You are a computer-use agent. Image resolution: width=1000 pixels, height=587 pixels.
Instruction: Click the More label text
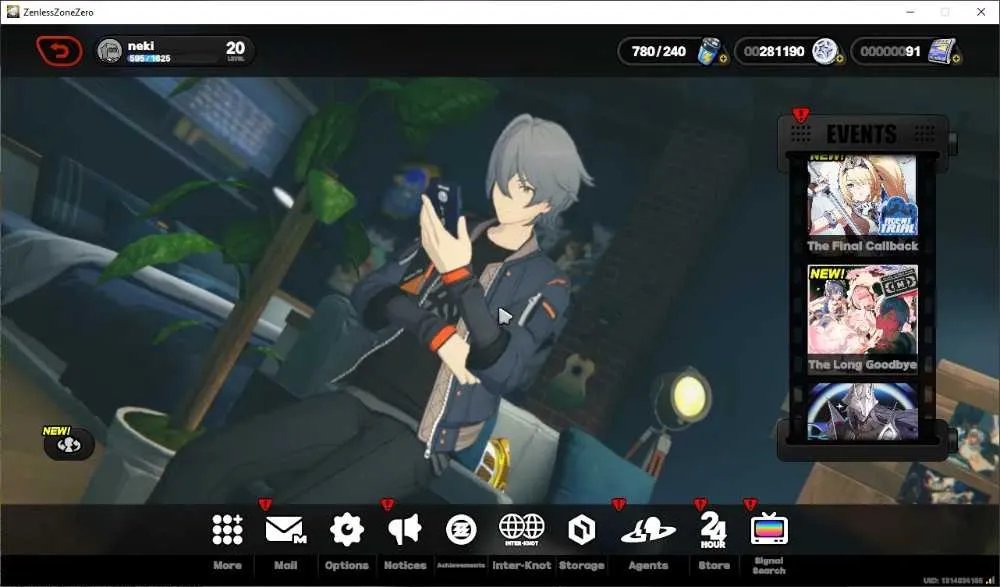(x=227, y=565)
